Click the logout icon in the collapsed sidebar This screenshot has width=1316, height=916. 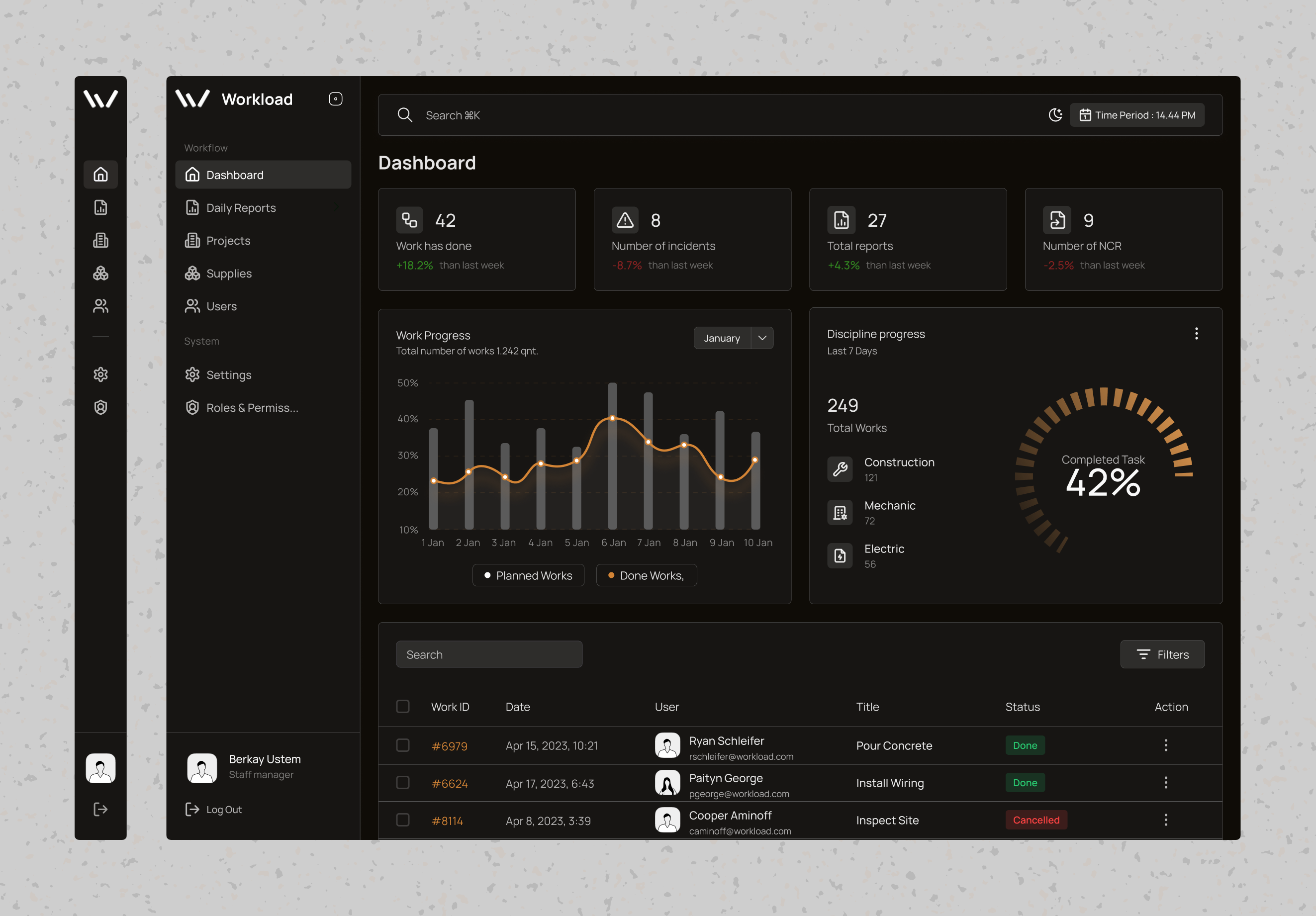(x=100, y=810)
